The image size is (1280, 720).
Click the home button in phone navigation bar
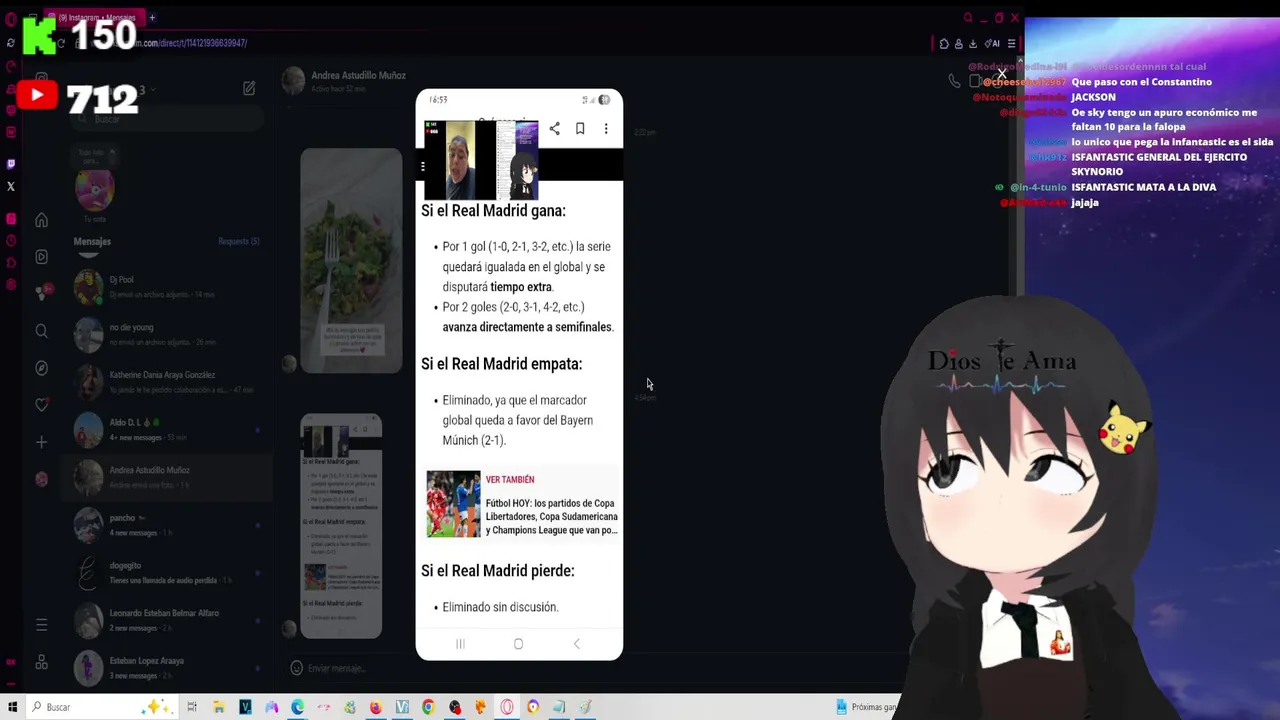point(518,644)
